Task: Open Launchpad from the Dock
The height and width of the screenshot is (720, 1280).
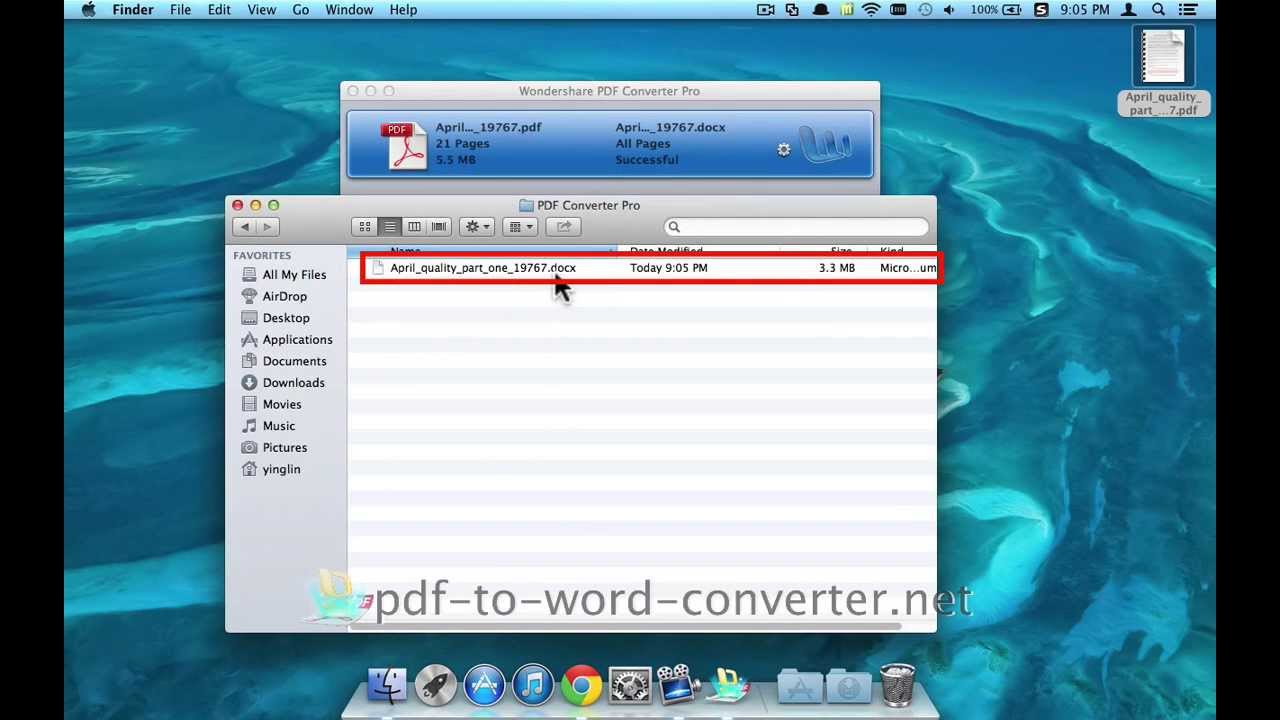Action: (x=435, y=686)
